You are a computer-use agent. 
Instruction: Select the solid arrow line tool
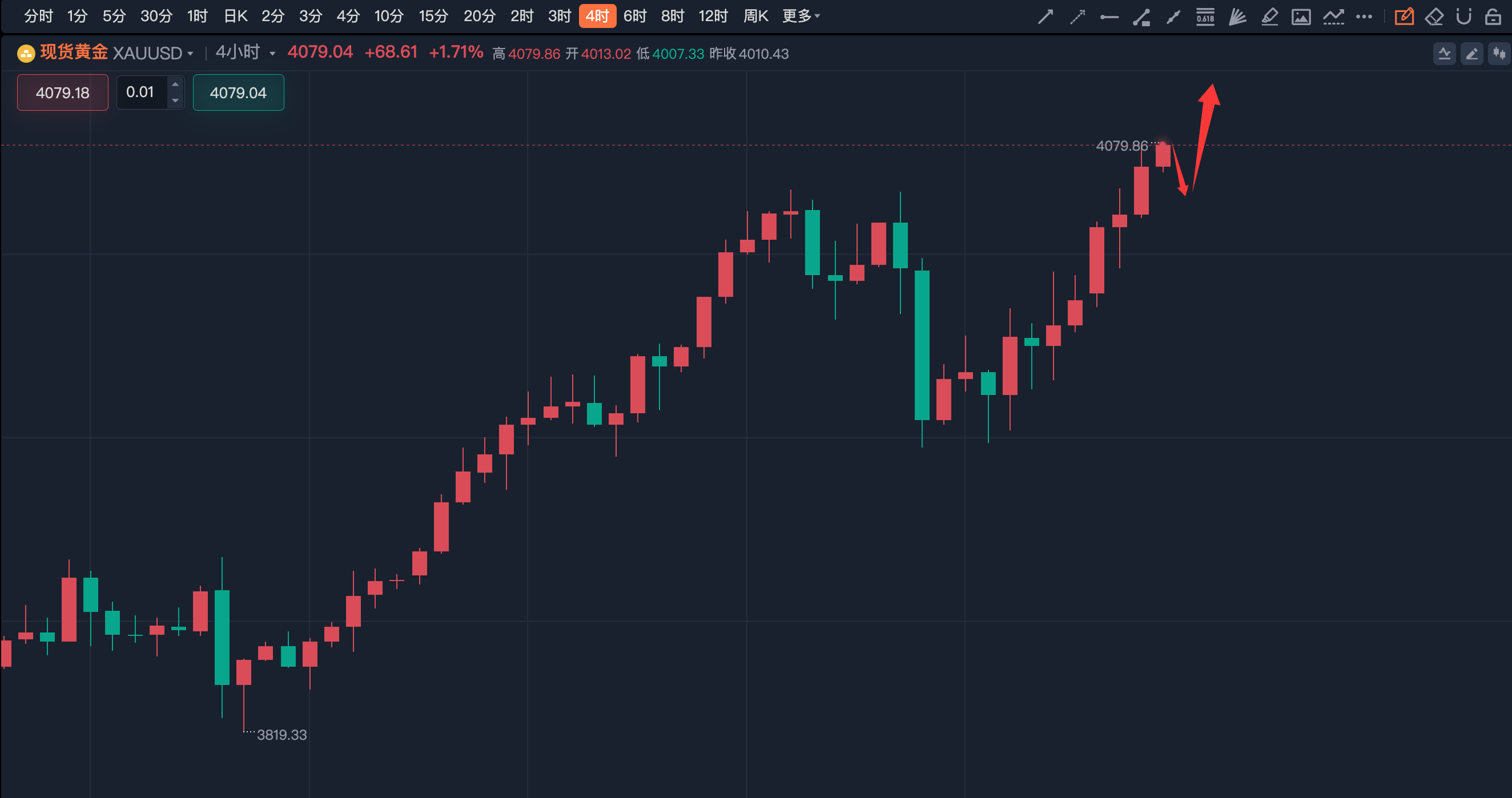point(1045,17)
